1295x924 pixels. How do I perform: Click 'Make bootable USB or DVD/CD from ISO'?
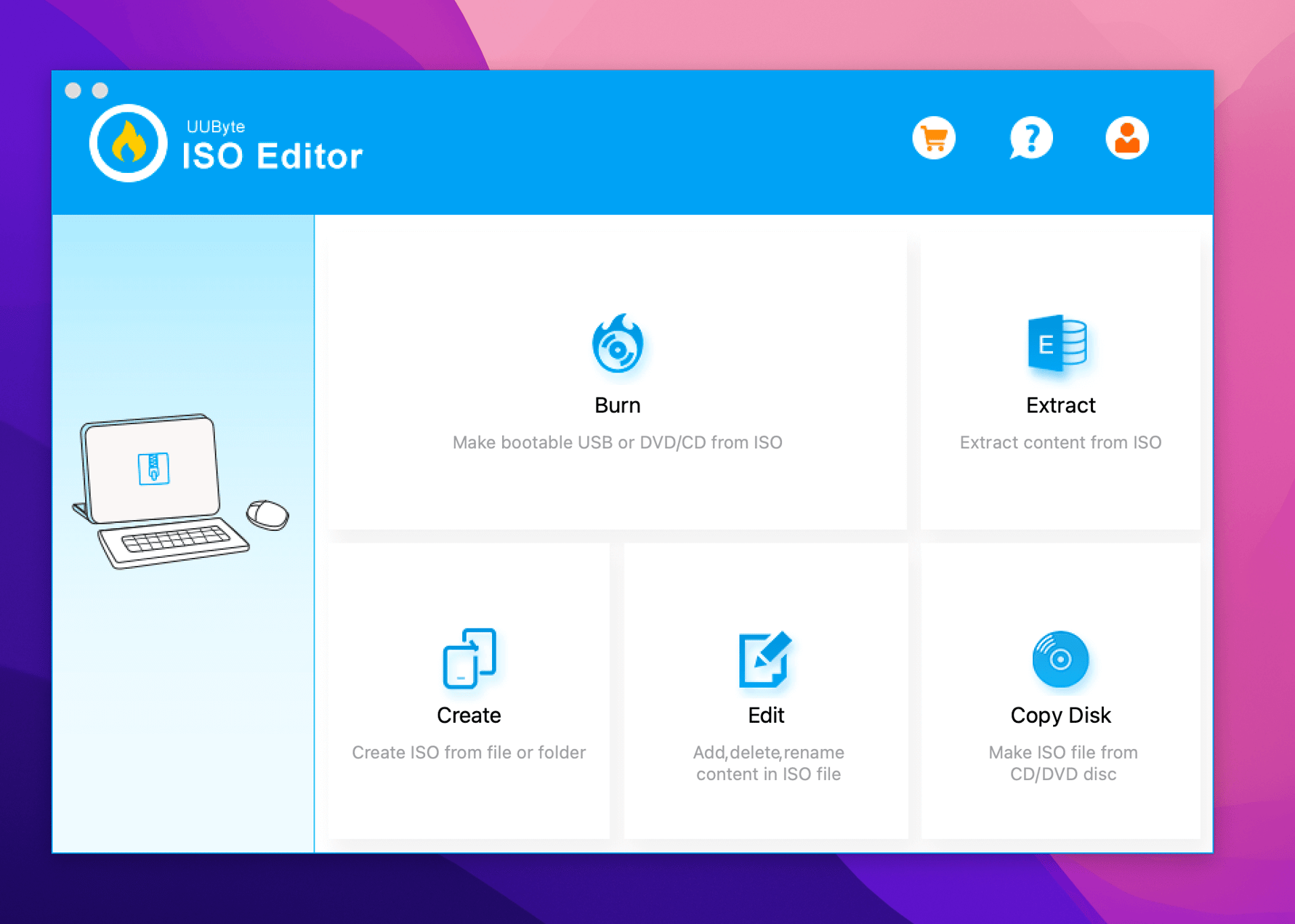click(x=618, y=442)
